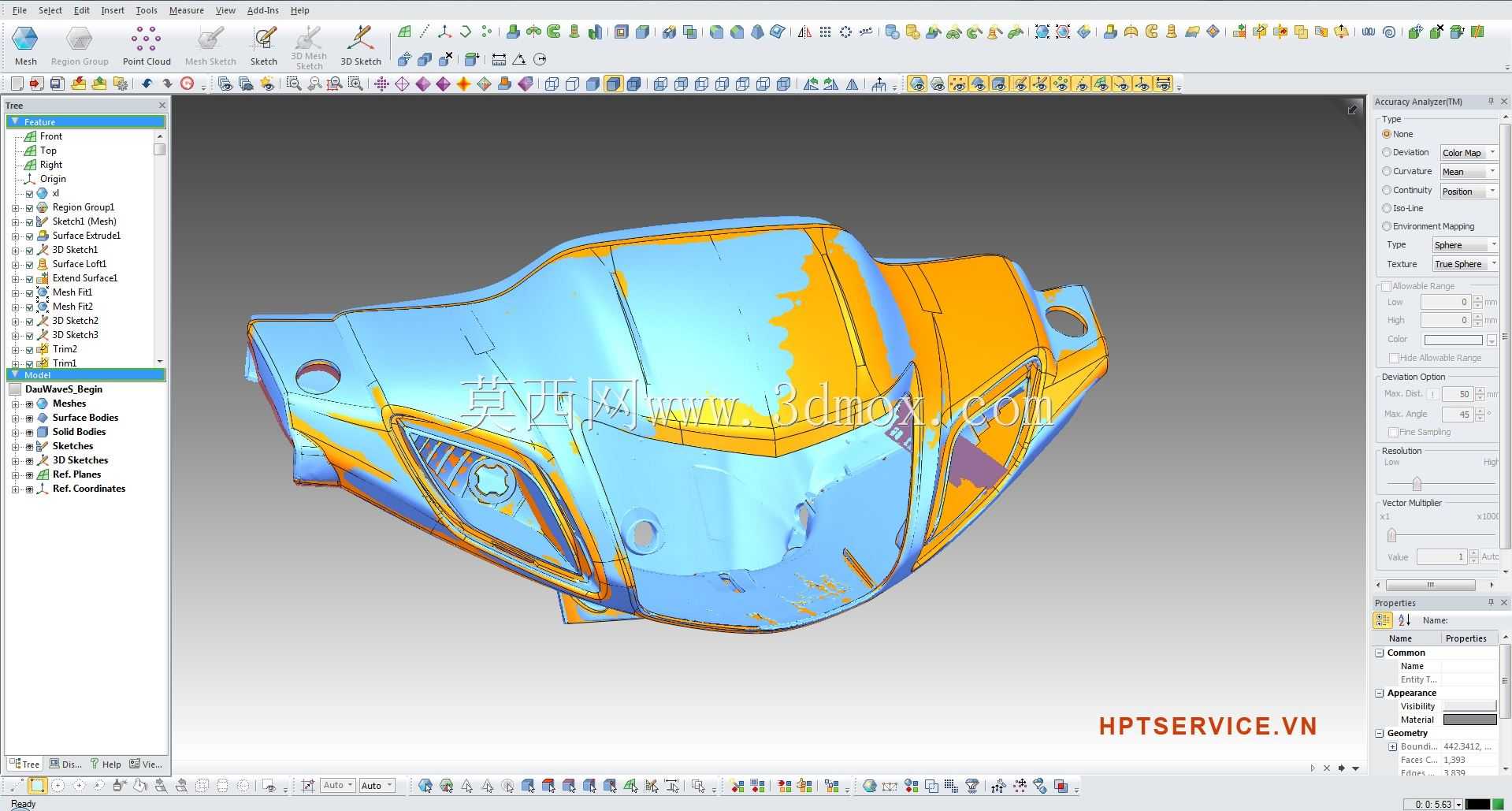Image resolution: width=1512 pixels, height=811 pixels.
Task: Switch to wireframe diamond display mode
Action: click(402, 84)
